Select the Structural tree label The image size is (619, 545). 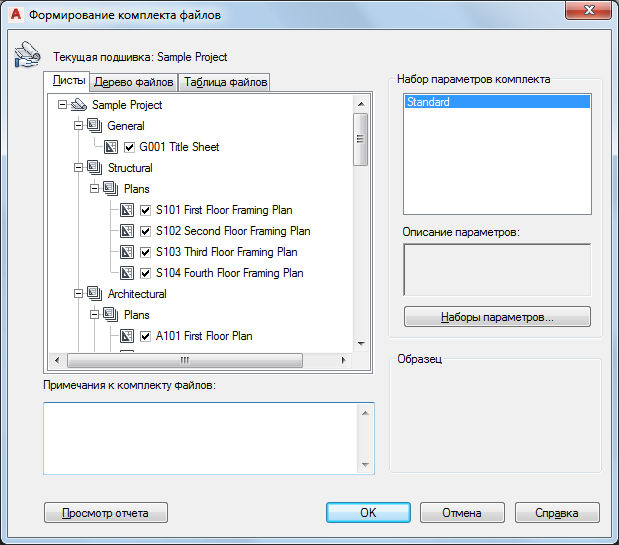pos(130,168)
